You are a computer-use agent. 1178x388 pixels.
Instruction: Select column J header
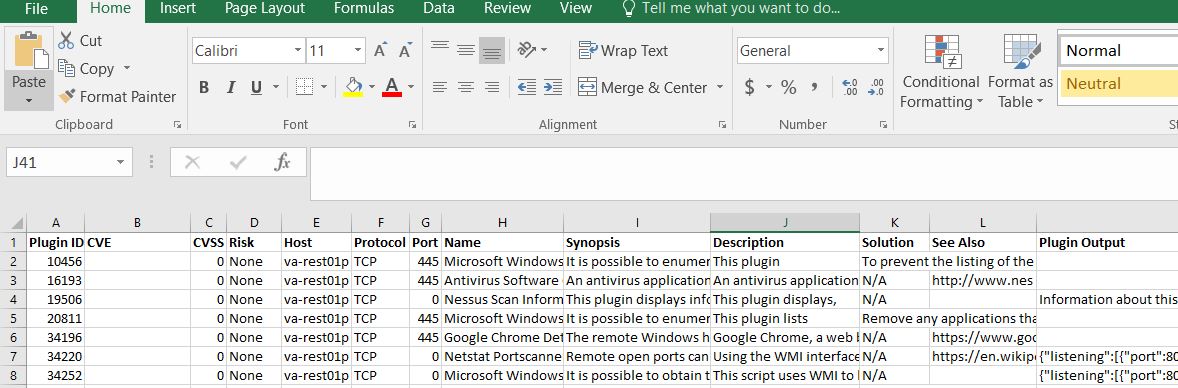(x=785, y=223)
